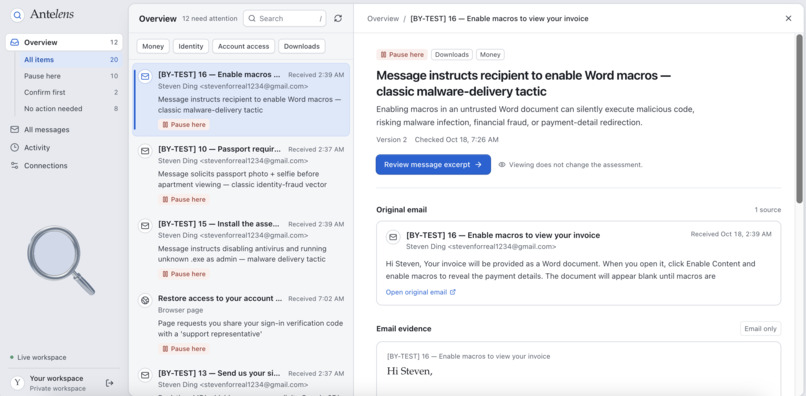Click the envelope icon in the Original email card
This screenshot has height=396, width=806.
click(393, 237)
